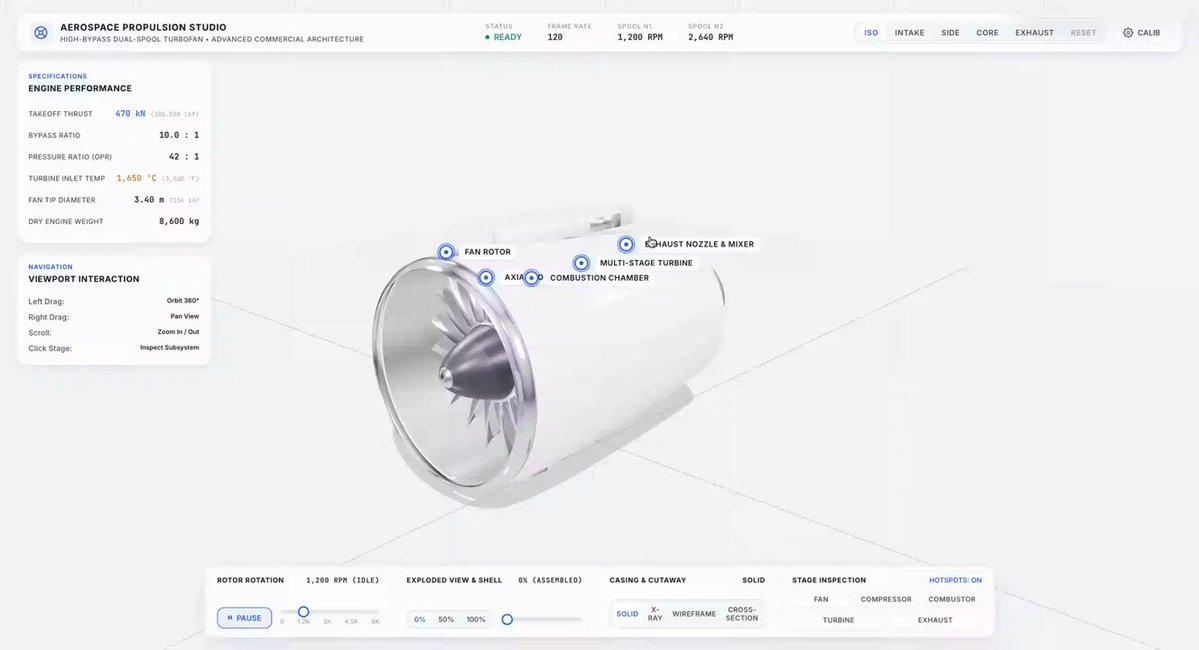The image size is (1199, 650).
Task: Select the Combustion Chamber hotspot marker
Action: pos(531,278)
